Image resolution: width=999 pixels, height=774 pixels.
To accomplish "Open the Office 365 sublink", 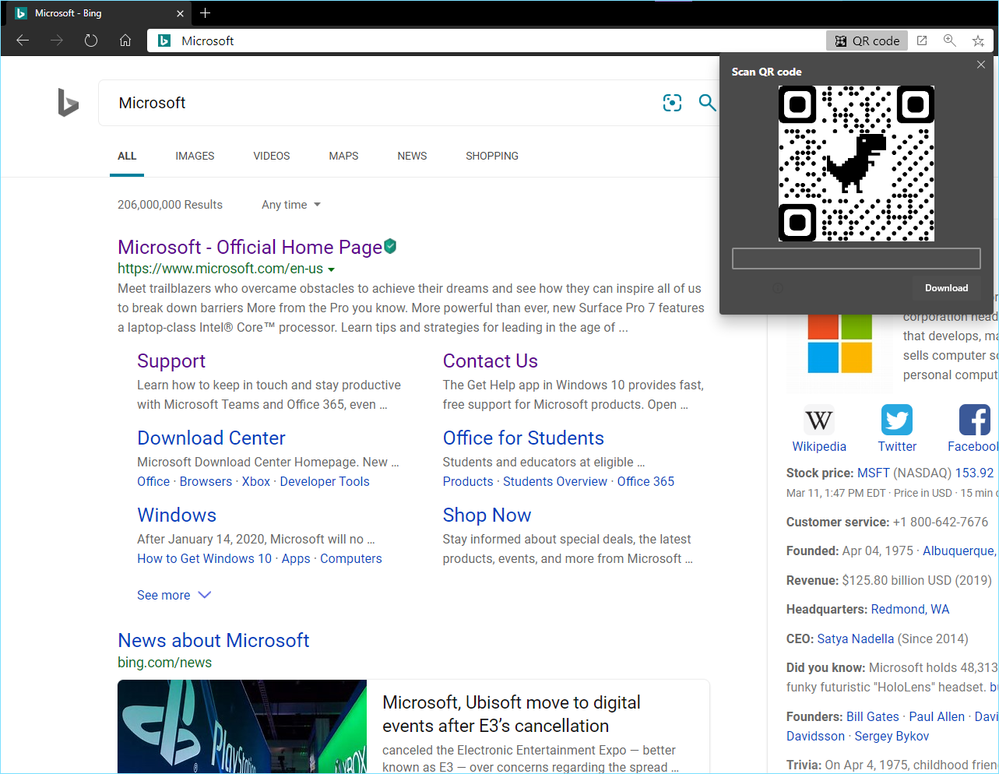I will point(645,482).
